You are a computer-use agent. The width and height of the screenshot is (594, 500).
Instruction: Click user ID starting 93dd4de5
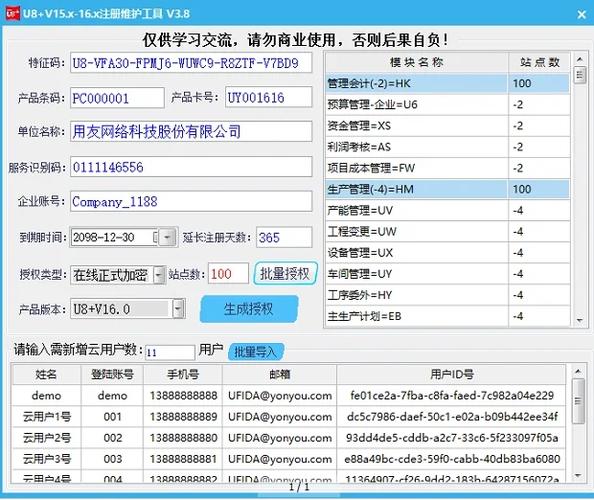[452, 438]
